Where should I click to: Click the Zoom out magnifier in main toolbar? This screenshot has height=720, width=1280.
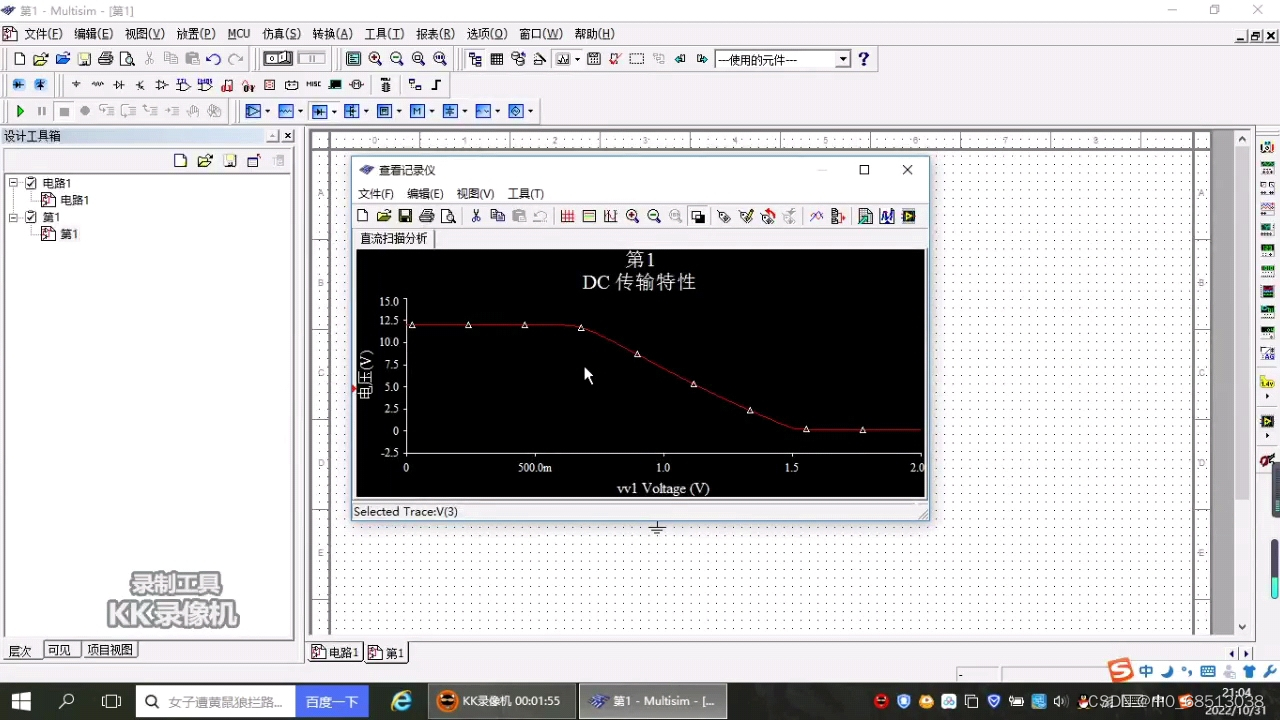tap(397, 59)
